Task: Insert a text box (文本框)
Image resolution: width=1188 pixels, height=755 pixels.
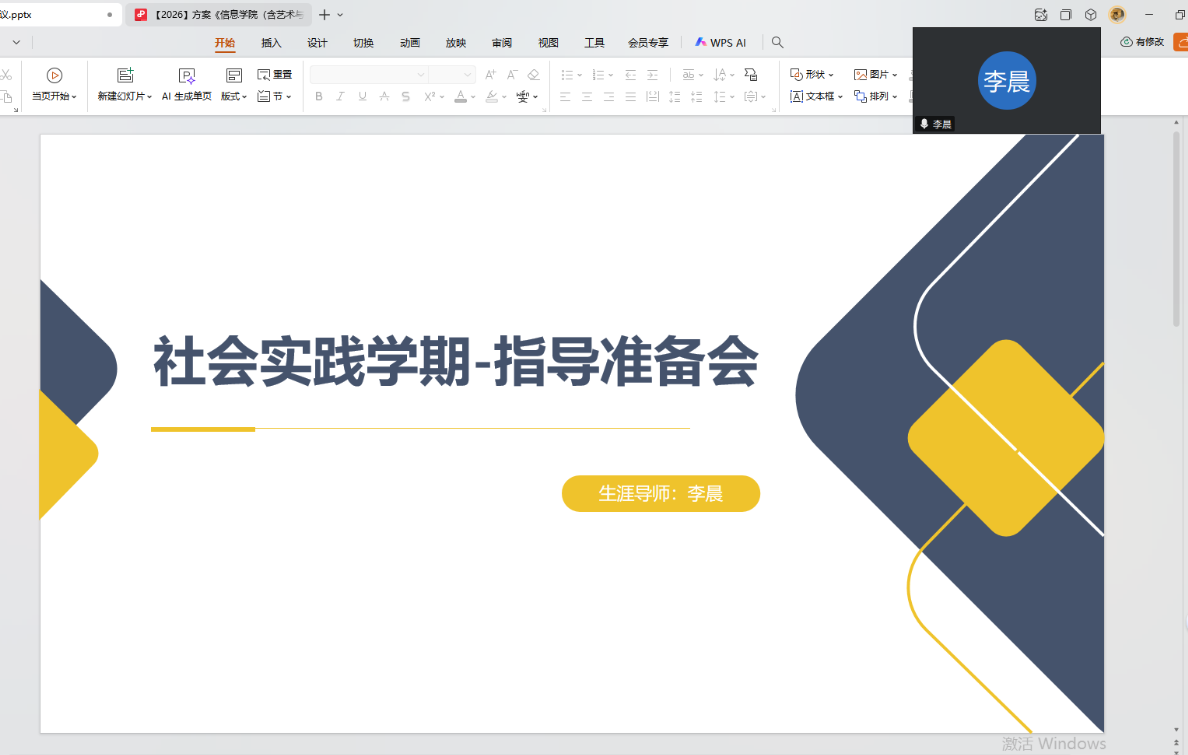Action: click(x=817, y=97)
